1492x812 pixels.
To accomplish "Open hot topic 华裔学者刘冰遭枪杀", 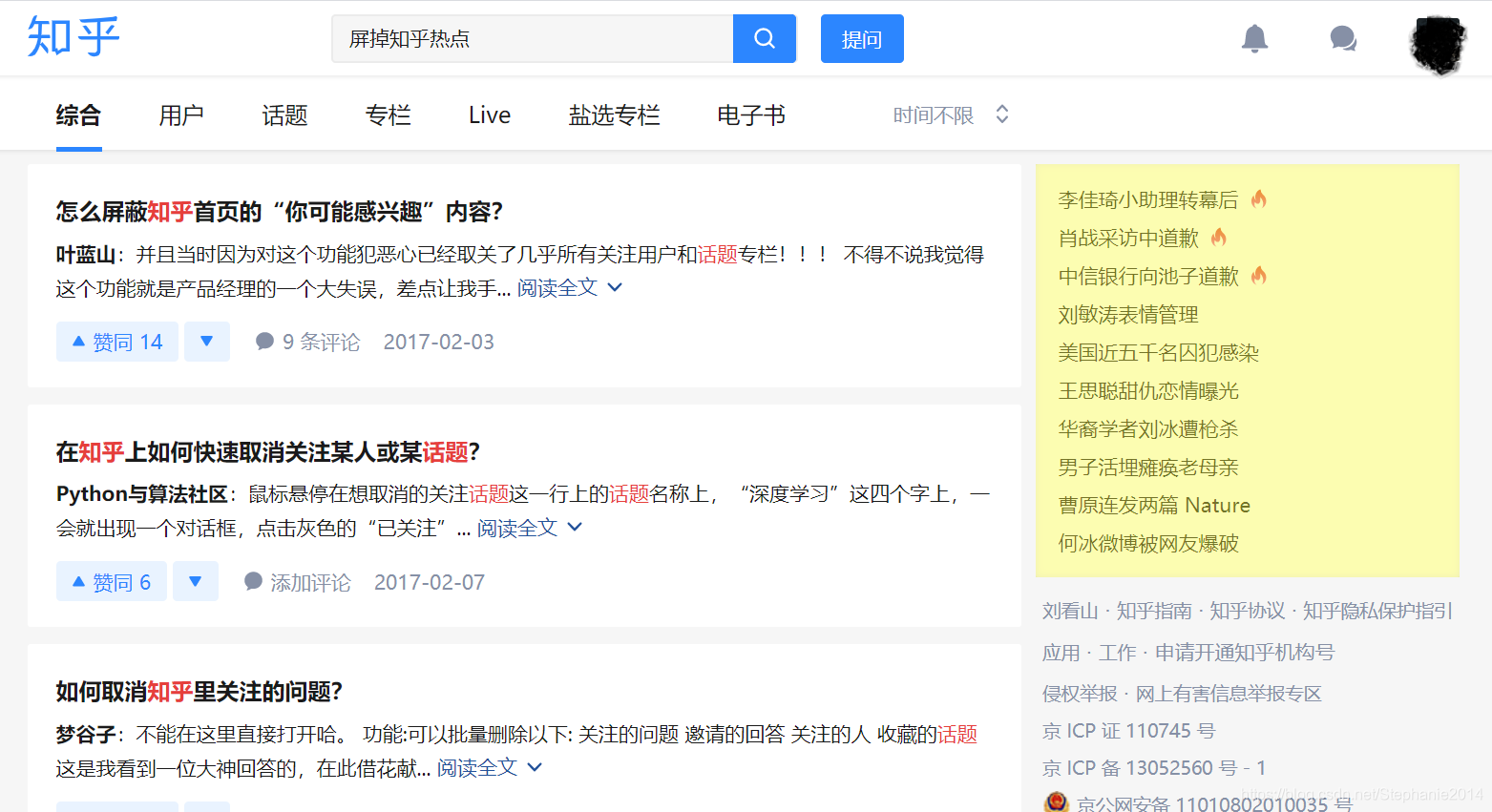I will coord(1148,428).
